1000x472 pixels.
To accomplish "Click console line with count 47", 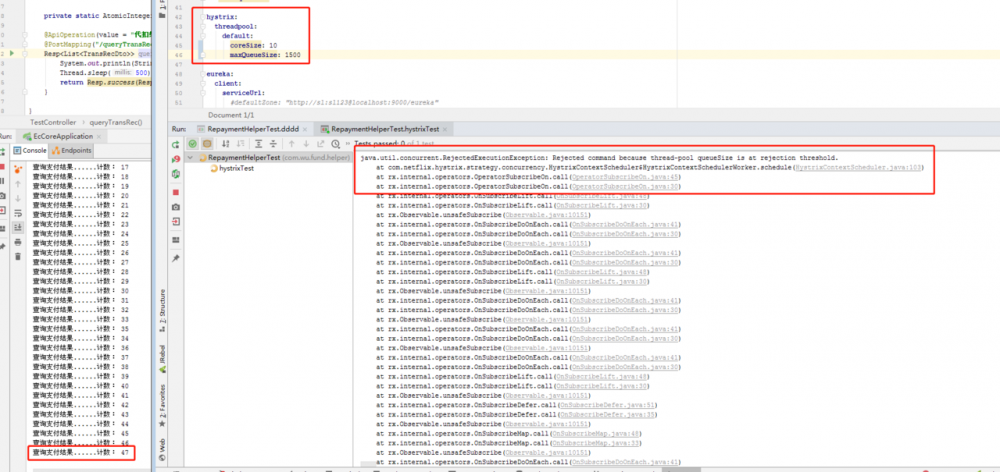I will tap(80, 452).
